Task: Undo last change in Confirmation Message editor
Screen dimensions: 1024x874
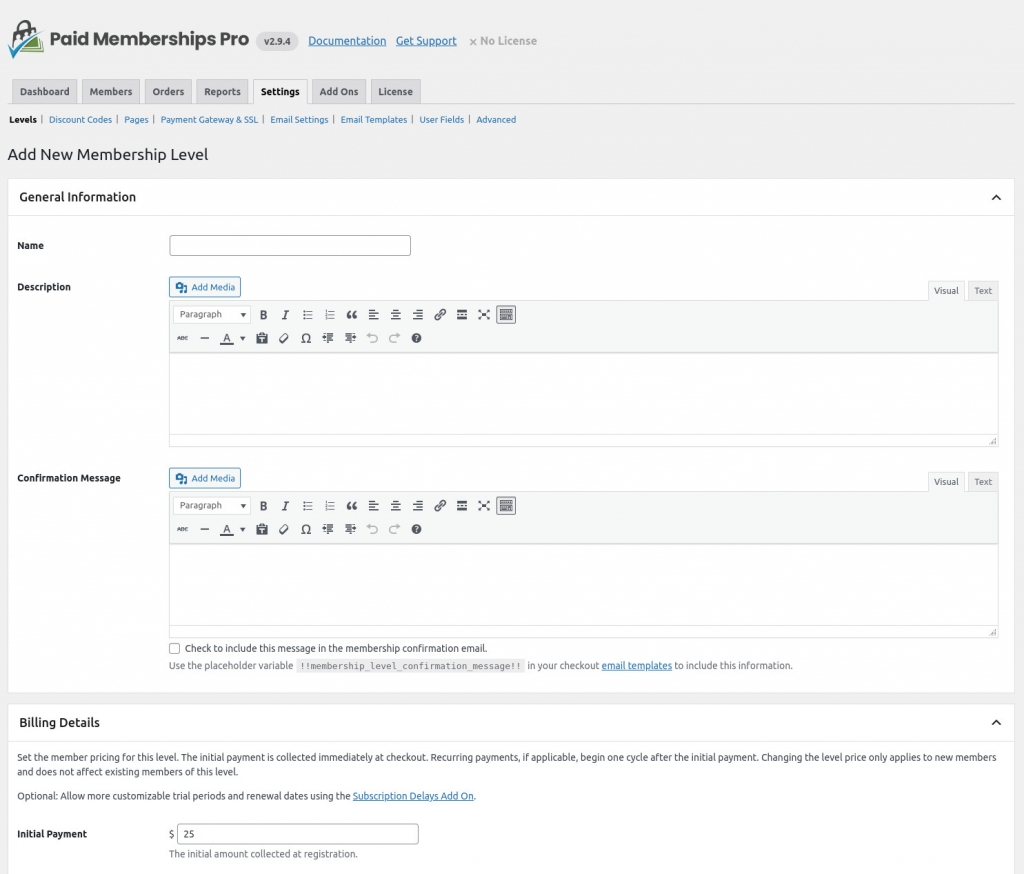Action: click(372, 529)
